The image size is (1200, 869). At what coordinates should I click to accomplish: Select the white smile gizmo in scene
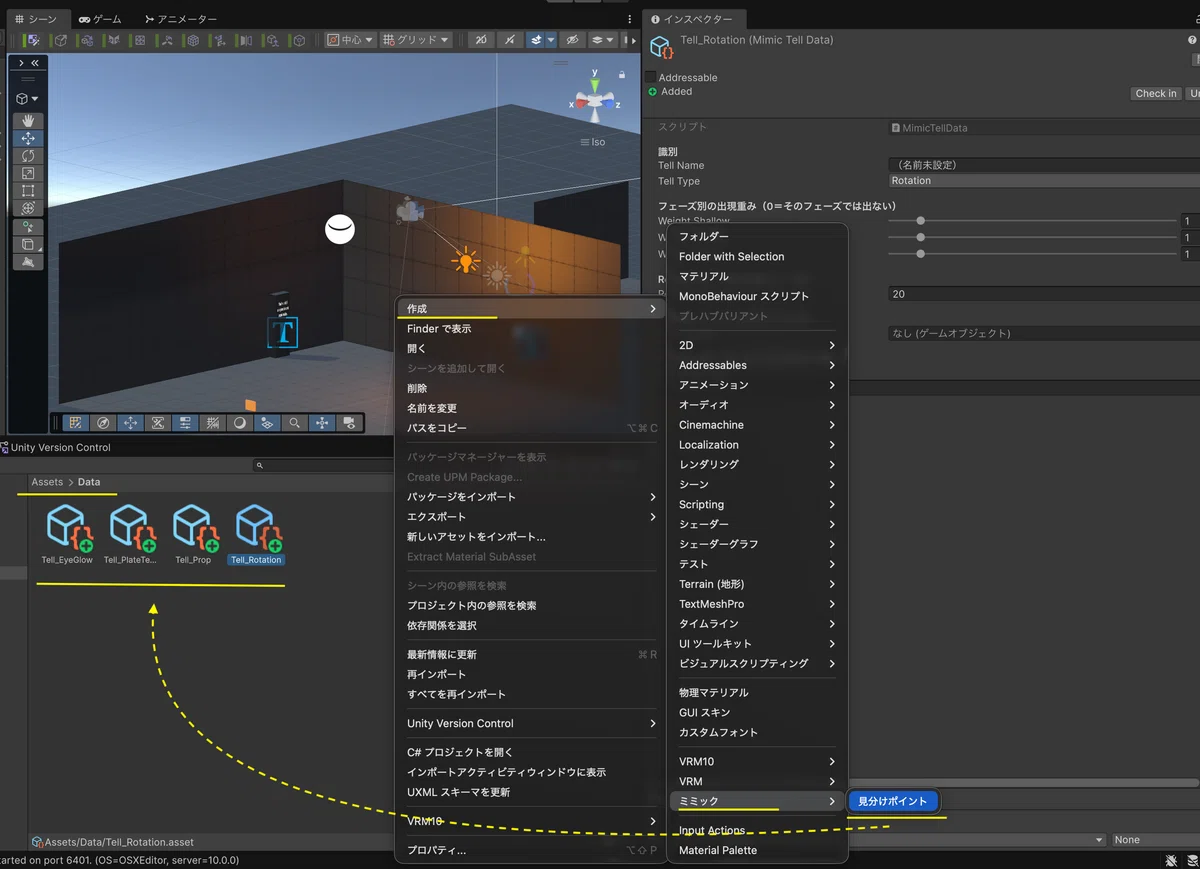pos(340,229)
